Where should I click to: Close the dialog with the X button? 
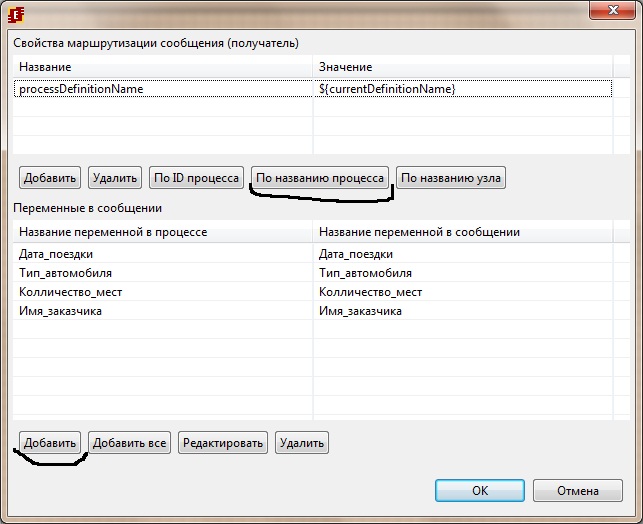coord(613,10)
